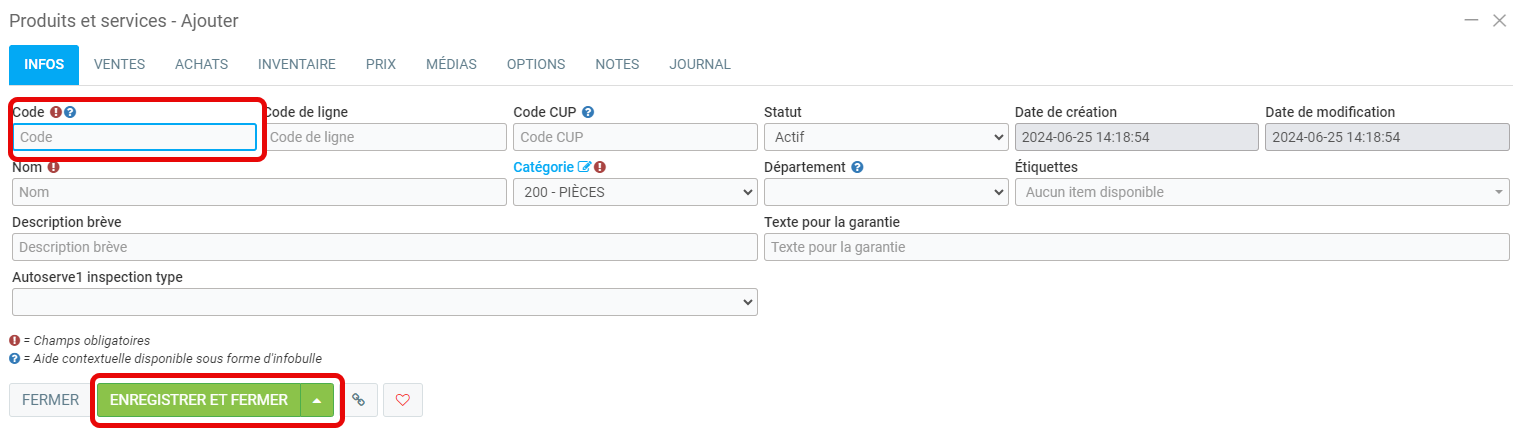The height and width of the screenshot is (428, 1519).
Task: Open the INVENTAIRE tab
Action: [x=296, y=64]
